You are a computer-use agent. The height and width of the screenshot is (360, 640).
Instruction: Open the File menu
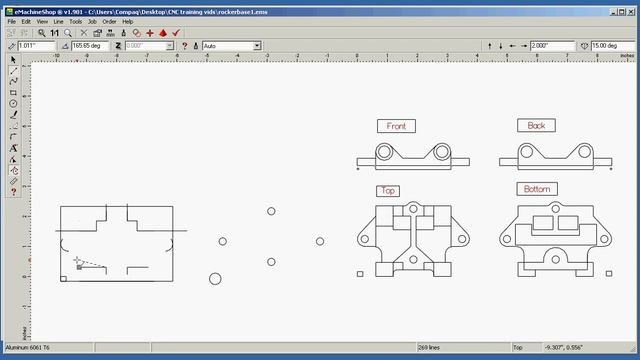pos(11,22)
